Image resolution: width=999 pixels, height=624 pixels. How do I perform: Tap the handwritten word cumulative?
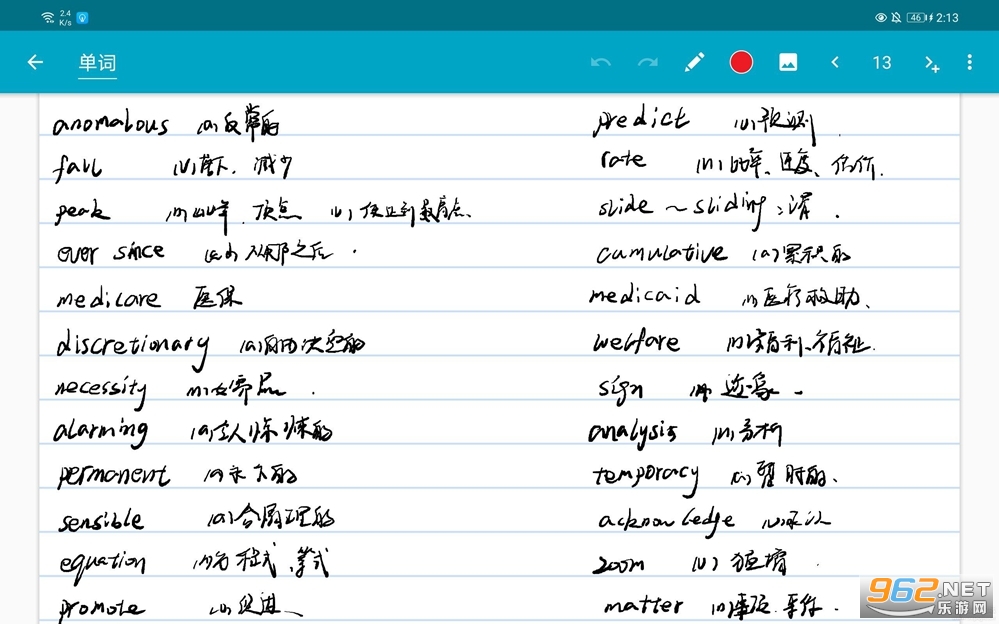click(661, 253)
